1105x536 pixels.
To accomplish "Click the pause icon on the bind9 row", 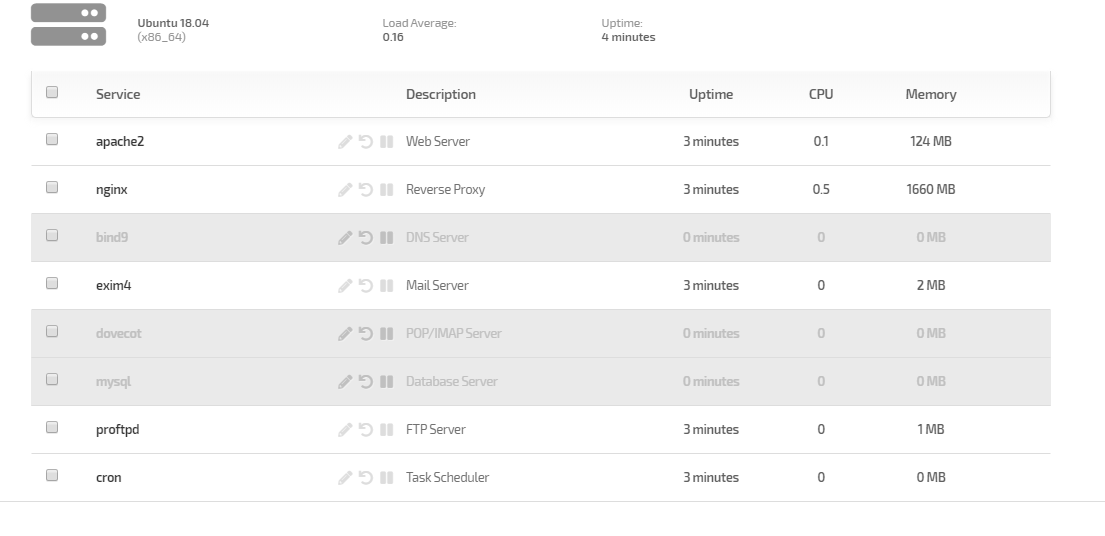I will [386, 237].
